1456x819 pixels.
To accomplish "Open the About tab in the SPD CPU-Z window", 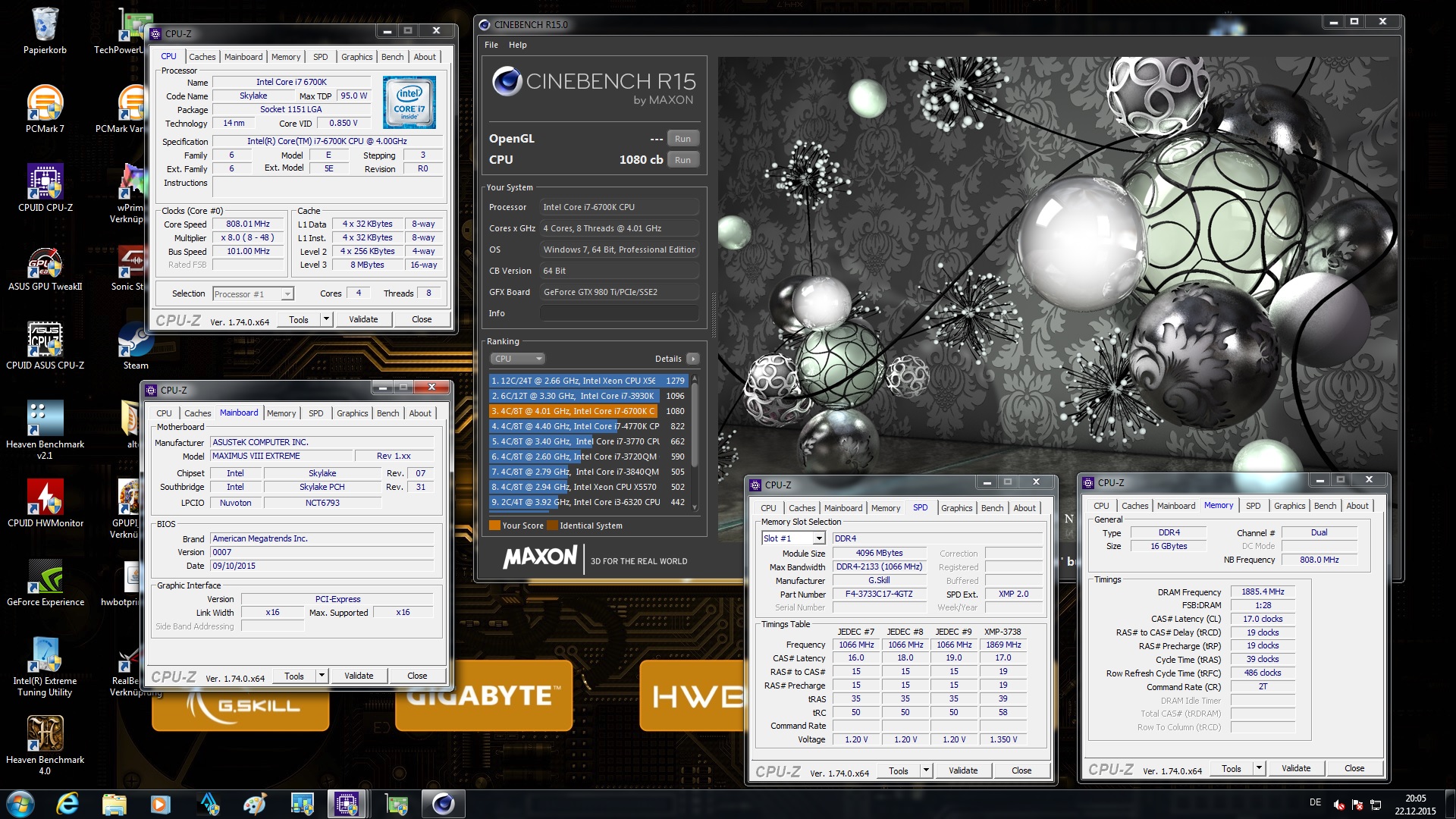I will click(1025, 508).
